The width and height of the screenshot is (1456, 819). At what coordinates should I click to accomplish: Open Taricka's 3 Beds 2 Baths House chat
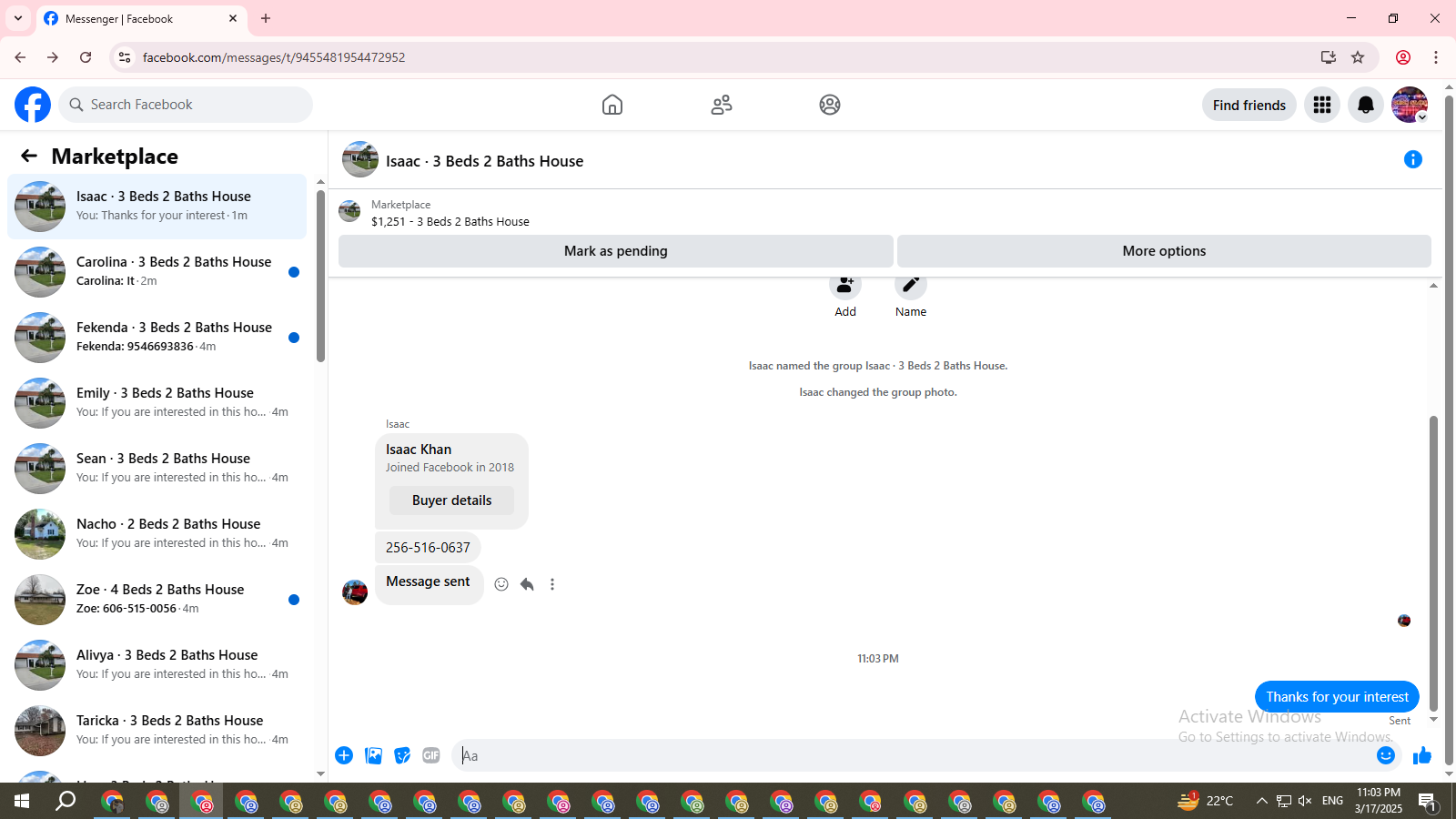[x=157, y=731]
